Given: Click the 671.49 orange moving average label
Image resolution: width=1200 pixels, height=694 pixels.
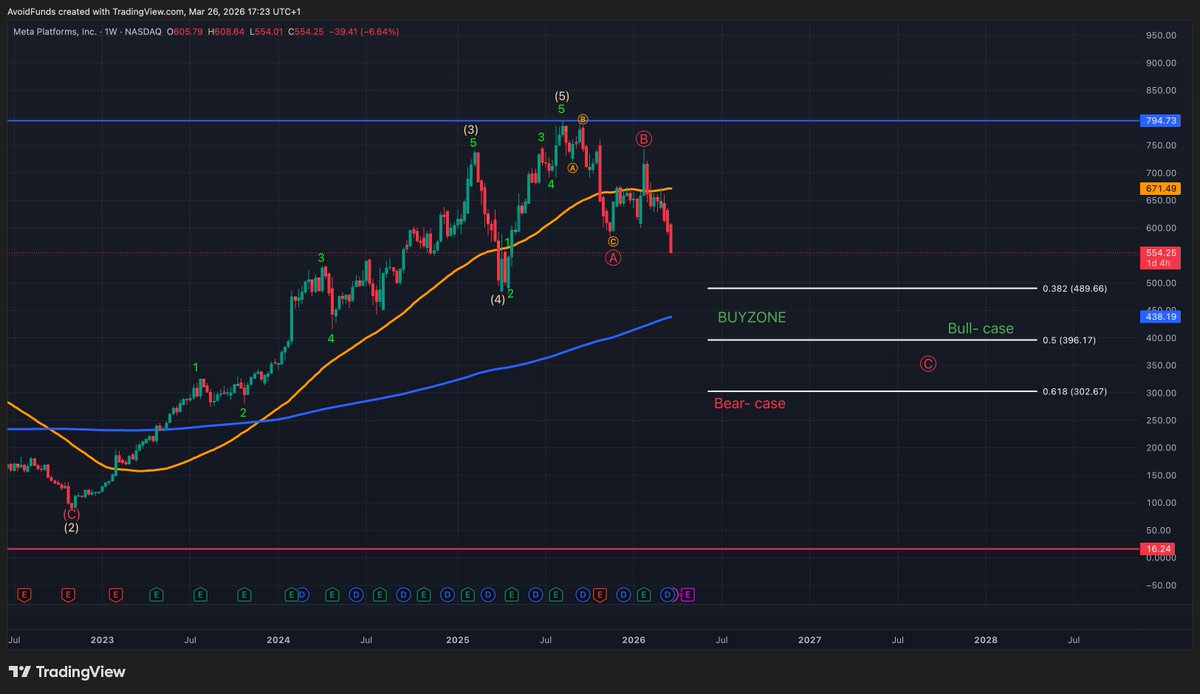Looking at the screenshot, I should 1161,188.
